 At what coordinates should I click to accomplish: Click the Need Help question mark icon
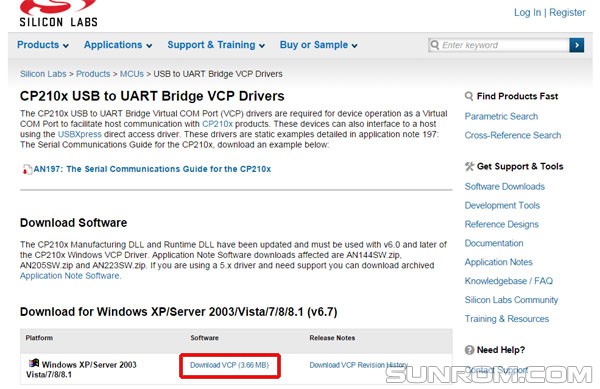[469, 350]
